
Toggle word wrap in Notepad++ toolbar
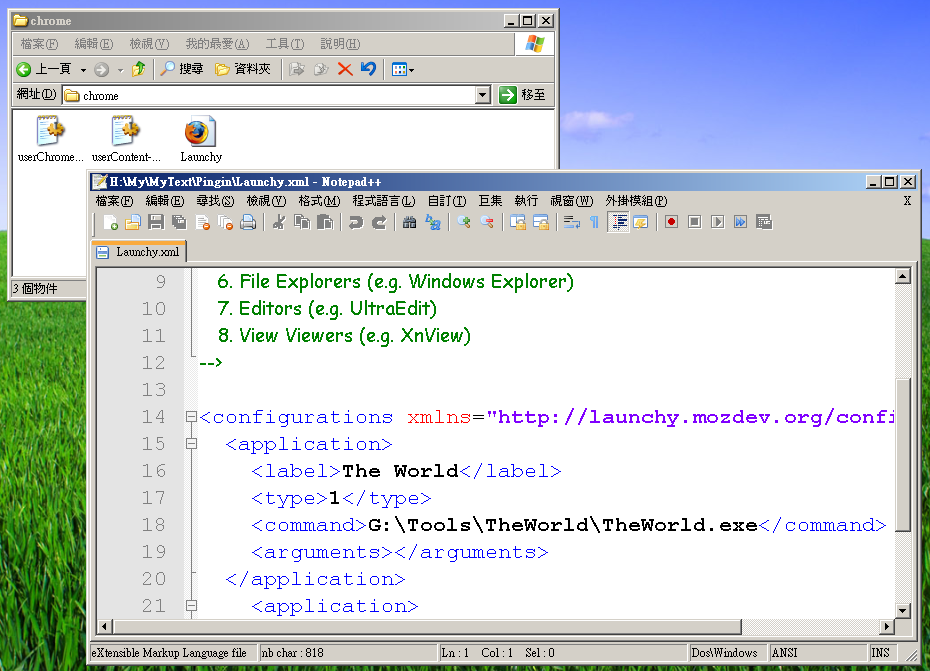[571, 222]
